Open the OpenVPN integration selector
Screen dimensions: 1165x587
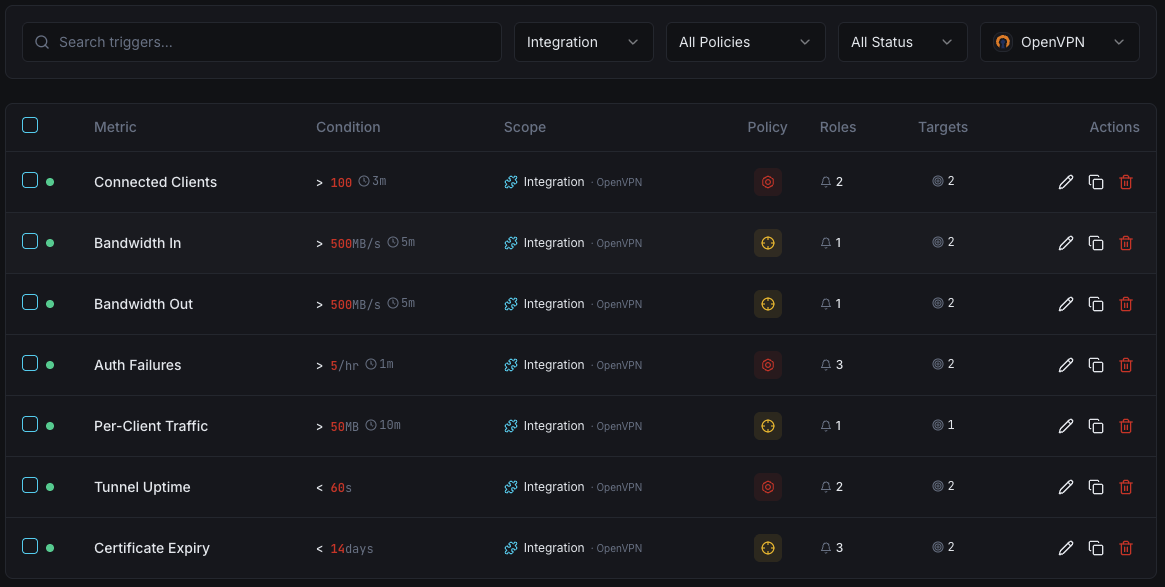click(x=1059, y=41)
